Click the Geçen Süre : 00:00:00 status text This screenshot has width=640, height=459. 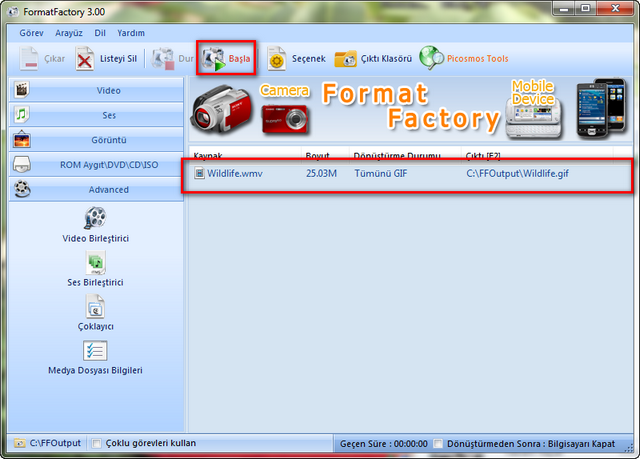point(384,443)
